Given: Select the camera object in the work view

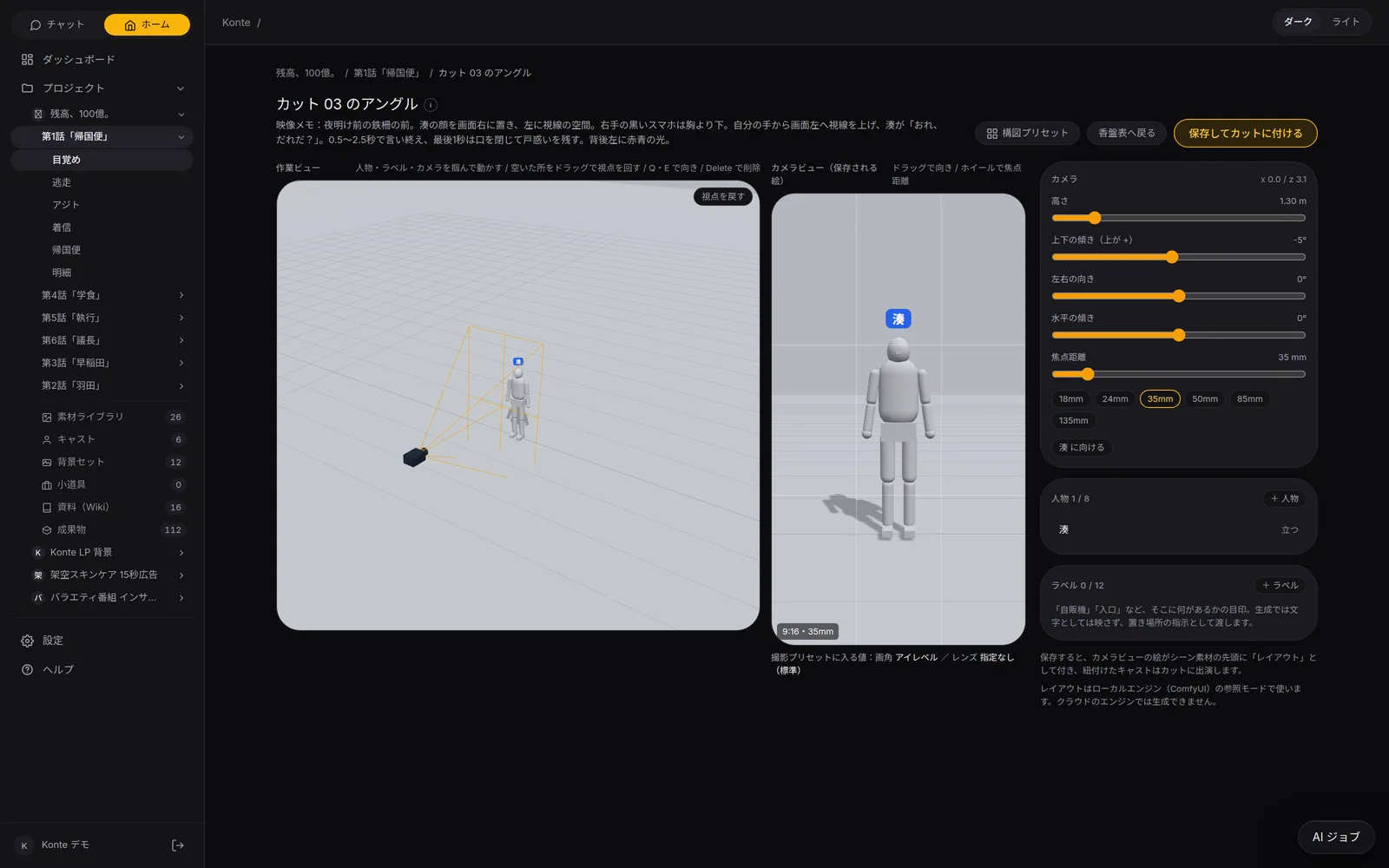Looking at the screenshot, I should pyautogui.click(x=415, y=457).
